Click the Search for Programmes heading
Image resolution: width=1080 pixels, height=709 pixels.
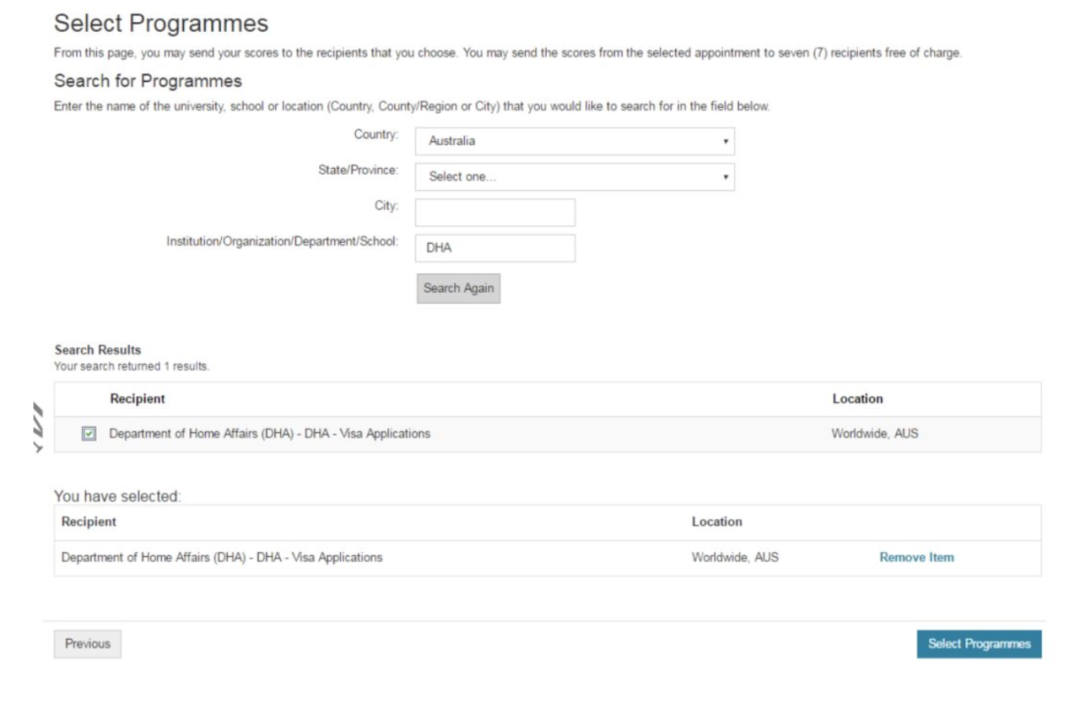148,81
